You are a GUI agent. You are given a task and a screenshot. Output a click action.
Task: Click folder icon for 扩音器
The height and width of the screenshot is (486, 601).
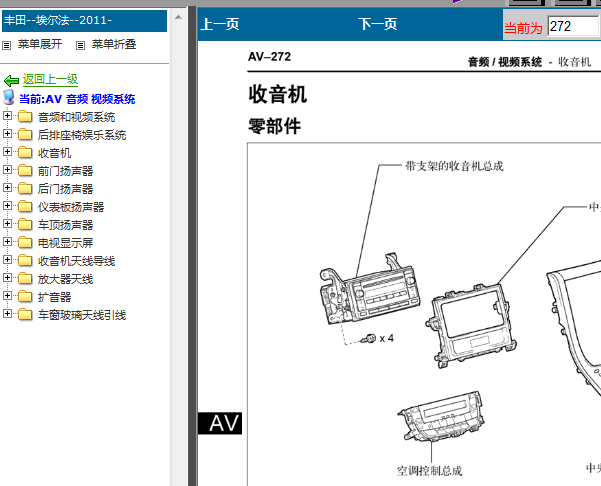pos(25,297)
